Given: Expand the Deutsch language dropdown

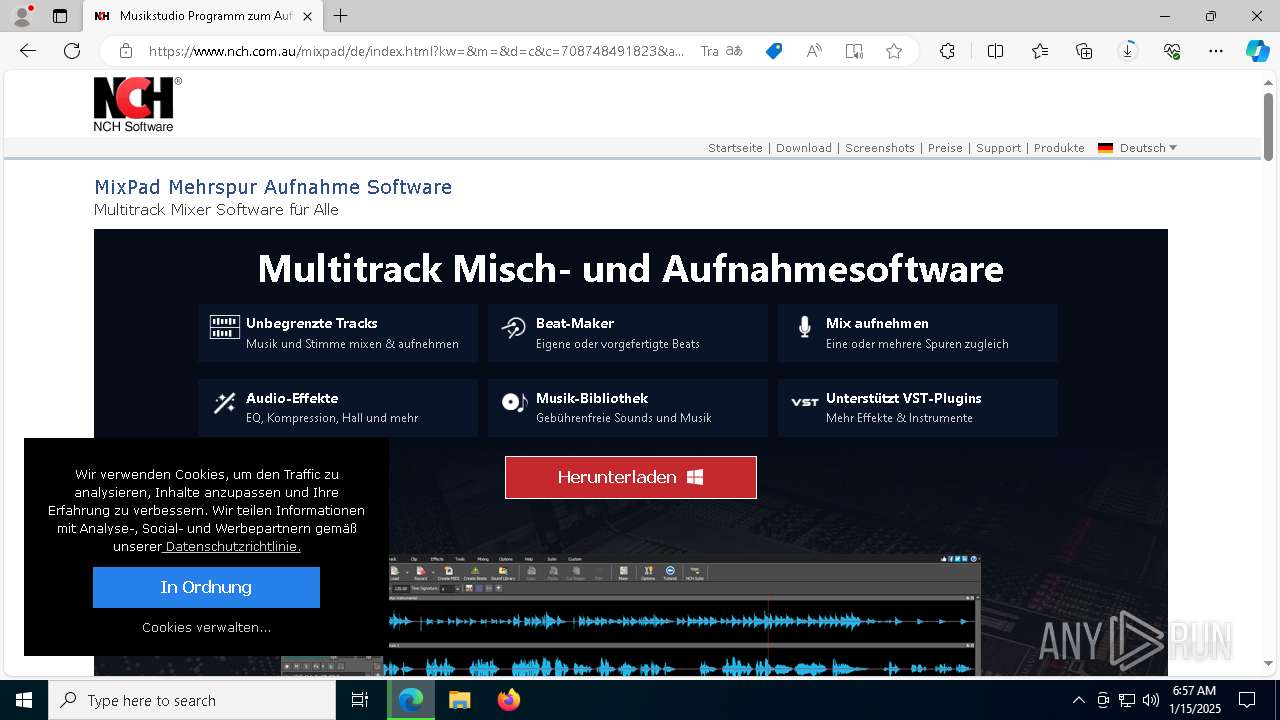Looking at the screenshot, I should coord(1148,148).
